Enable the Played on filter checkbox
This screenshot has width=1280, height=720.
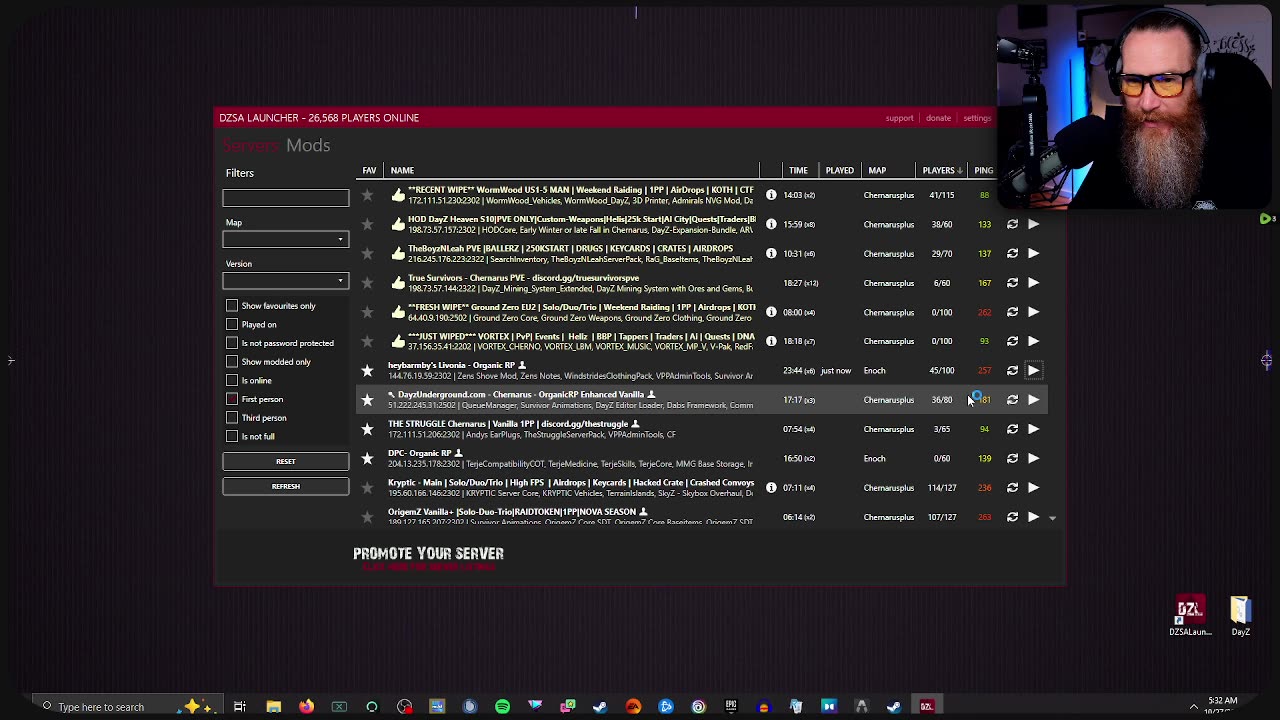click(232, 325)
